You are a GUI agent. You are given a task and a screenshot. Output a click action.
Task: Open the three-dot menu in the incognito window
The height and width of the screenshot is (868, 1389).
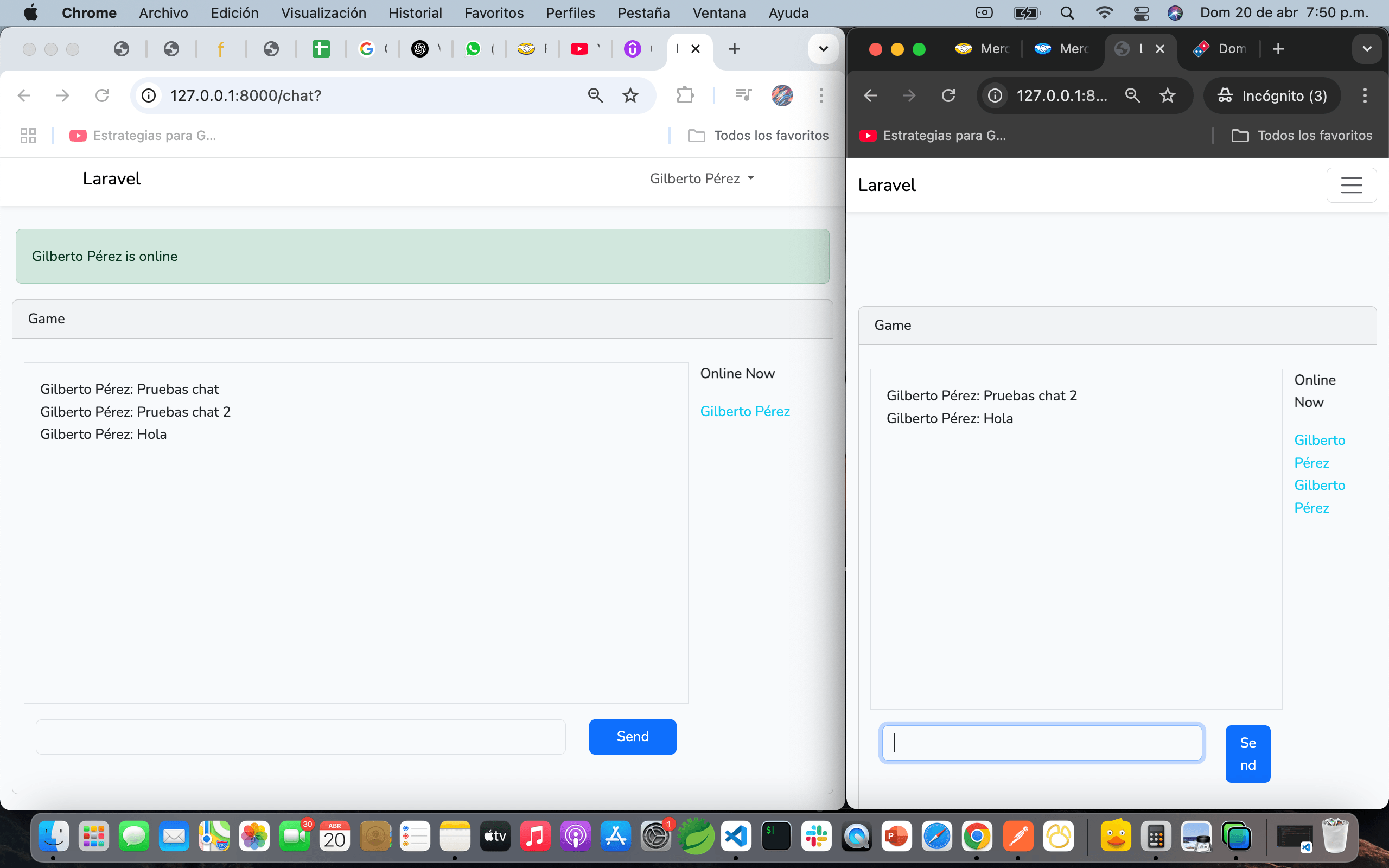[1365, 95]
